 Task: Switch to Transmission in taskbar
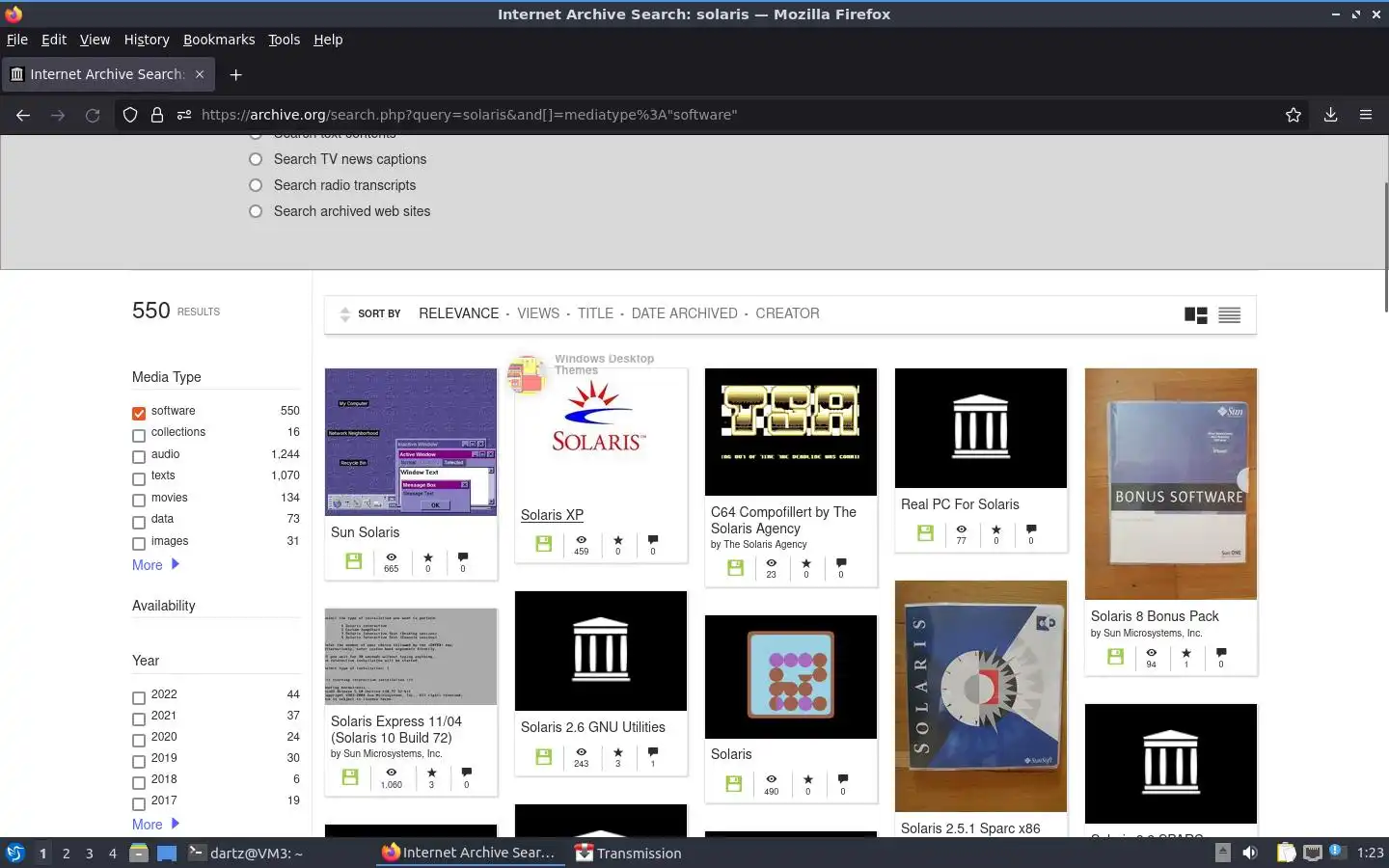628,853
